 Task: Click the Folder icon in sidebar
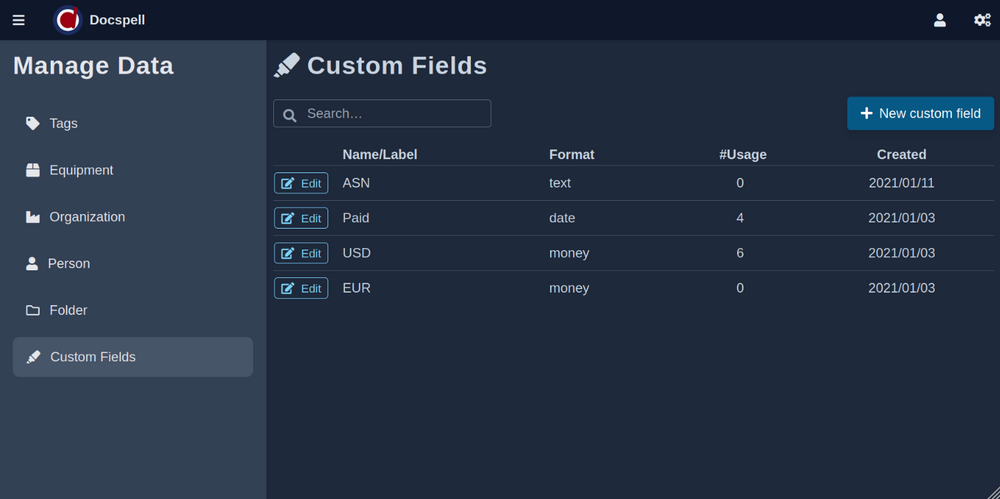[x=33, y=311]
